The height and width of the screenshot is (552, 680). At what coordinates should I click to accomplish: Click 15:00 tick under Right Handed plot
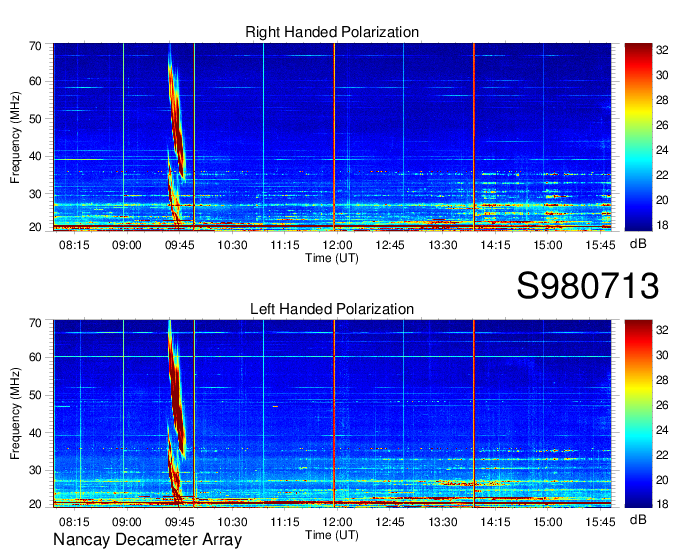click(x=547, y=245)
